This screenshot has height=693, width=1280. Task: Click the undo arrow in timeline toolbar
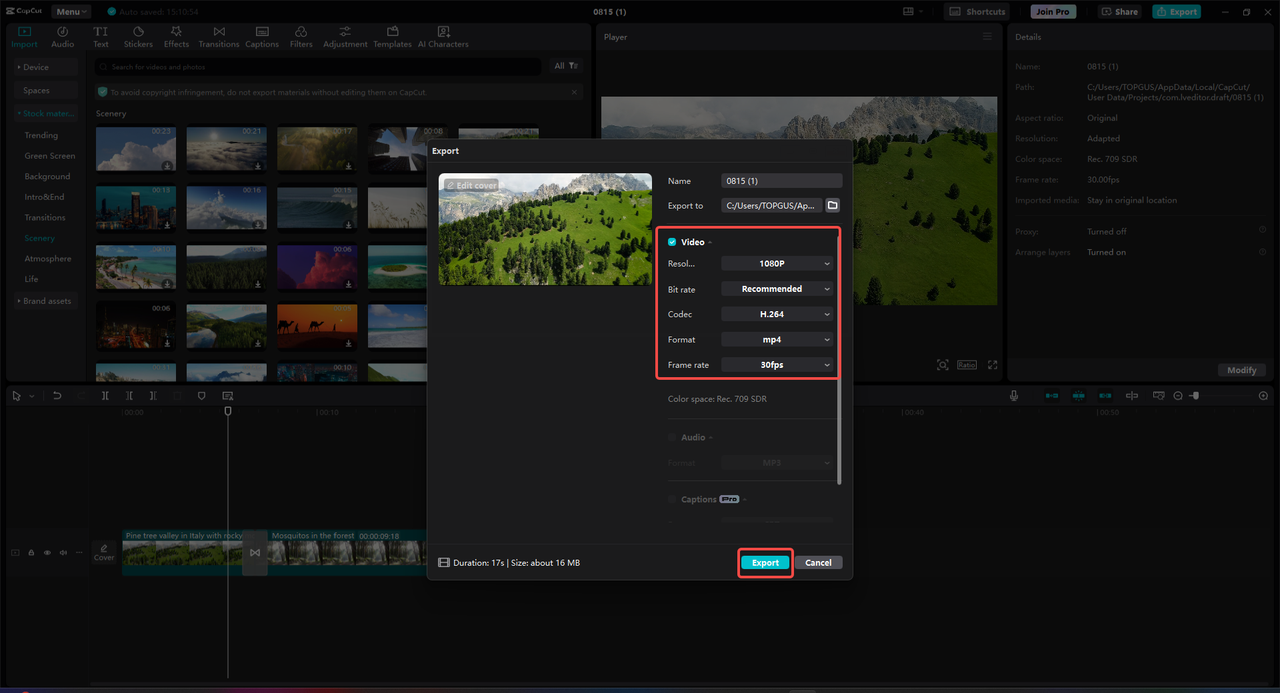(x=57, y=396)
